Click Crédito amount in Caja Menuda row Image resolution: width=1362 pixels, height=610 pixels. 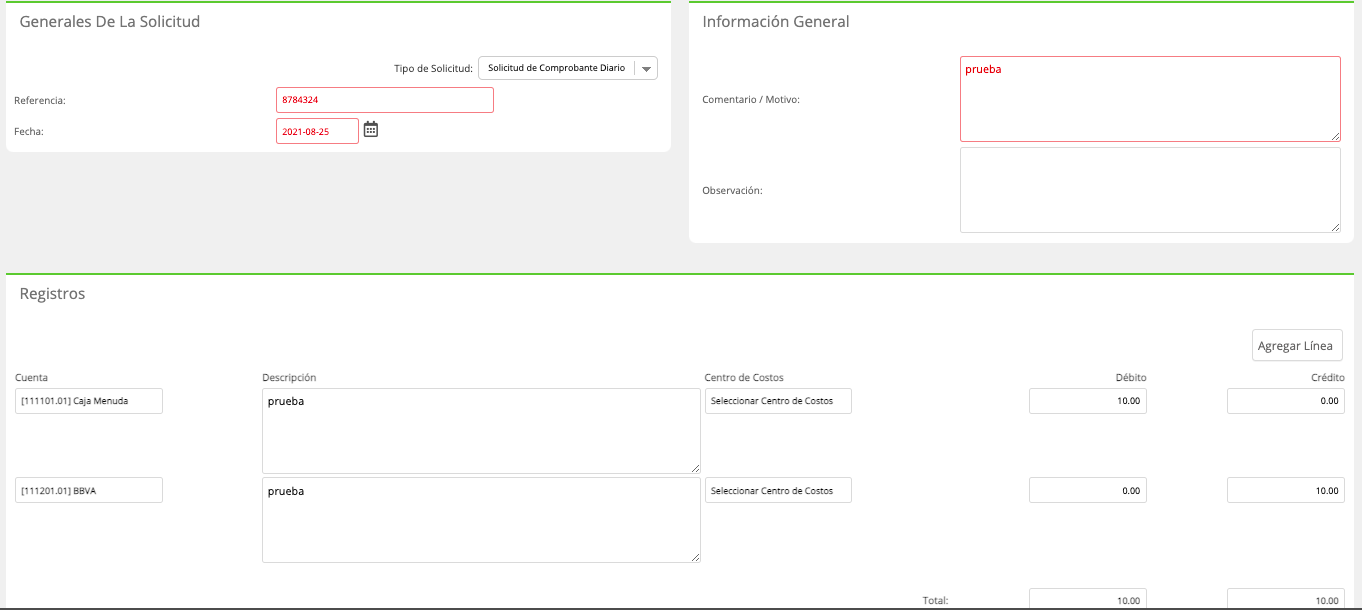(x=1286, y=401)
